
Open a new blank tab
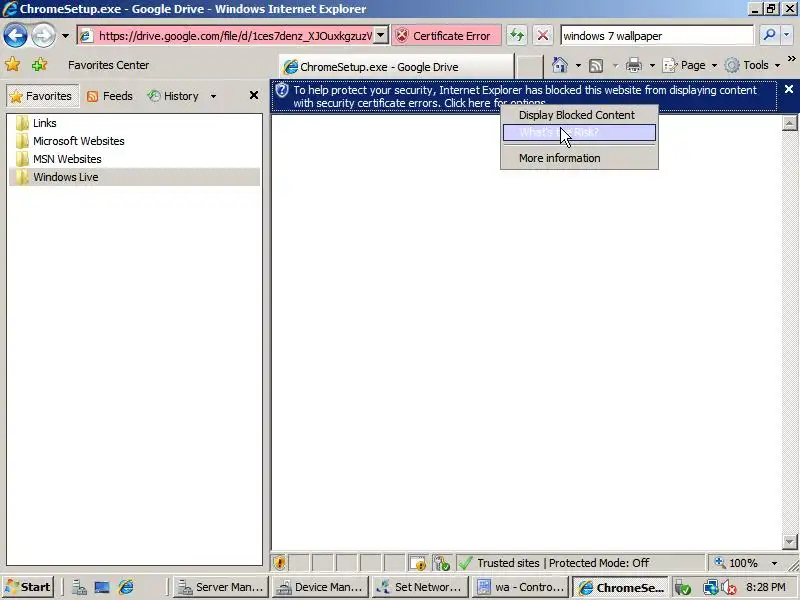(530, 67)
